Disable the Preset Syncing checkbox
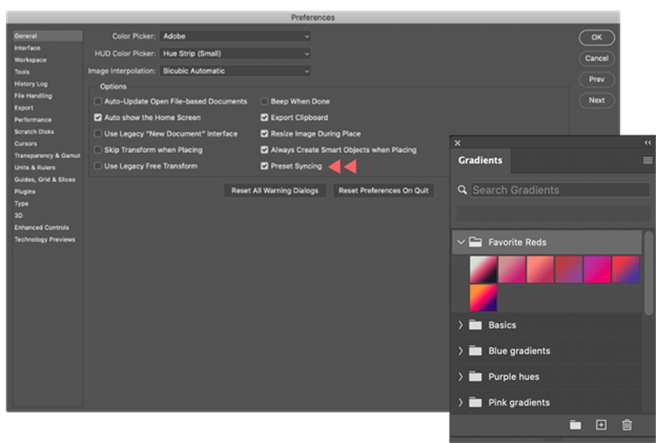Image resolution: width=656 pixels, height=443 pixels. click(x=265, y=166)
